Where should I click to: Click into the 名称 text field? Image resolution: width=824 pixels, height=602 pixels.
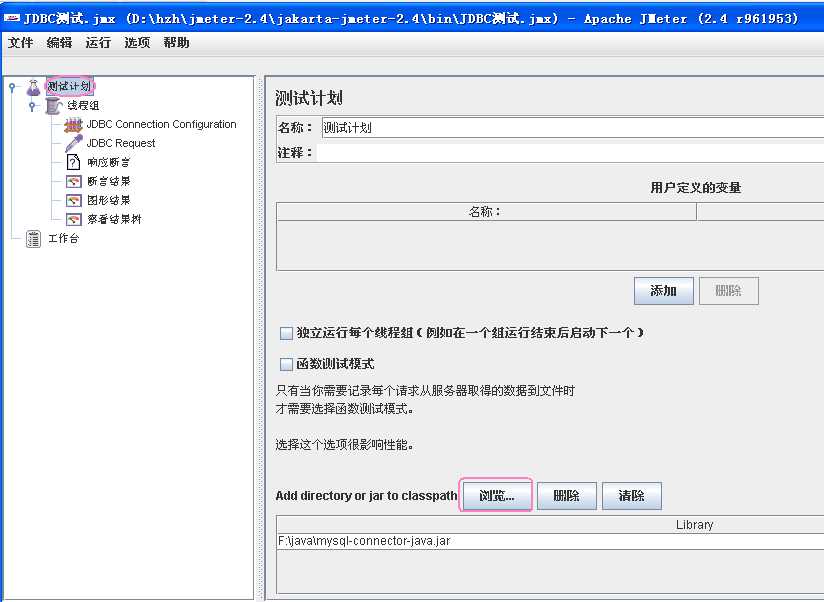pos(572,128)
